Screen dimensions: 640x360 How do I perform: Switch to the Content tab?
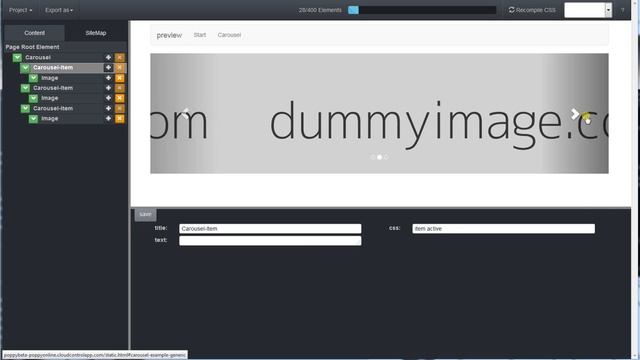(x=35, y=33)
